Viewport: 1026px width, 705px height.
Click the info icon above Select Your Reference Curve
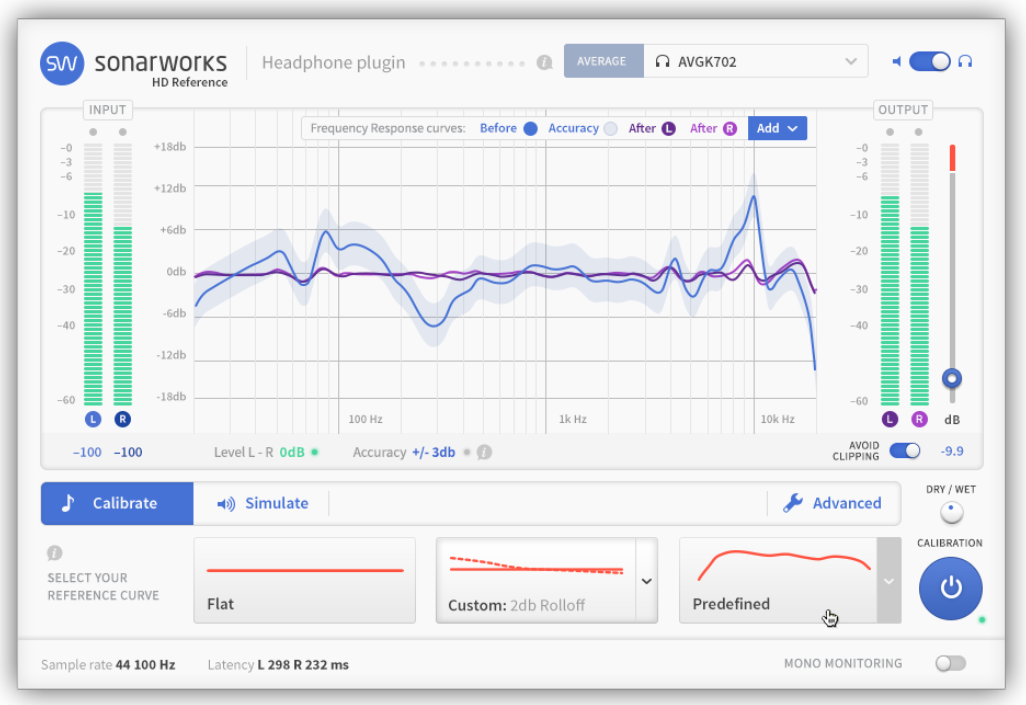coord(54,553)
